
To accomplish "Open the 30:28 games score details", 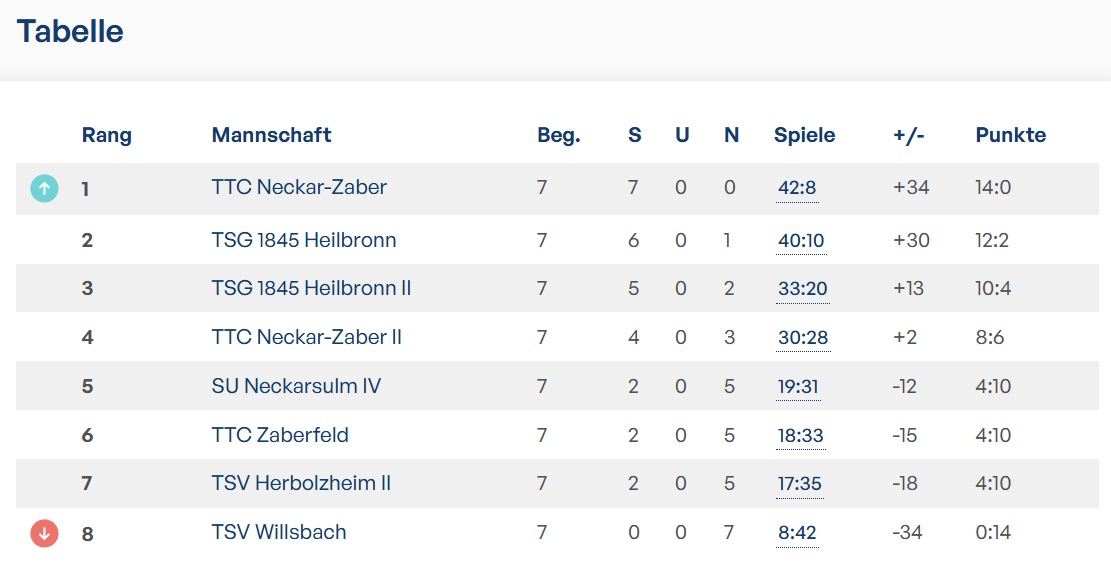I will click(803, 338).
